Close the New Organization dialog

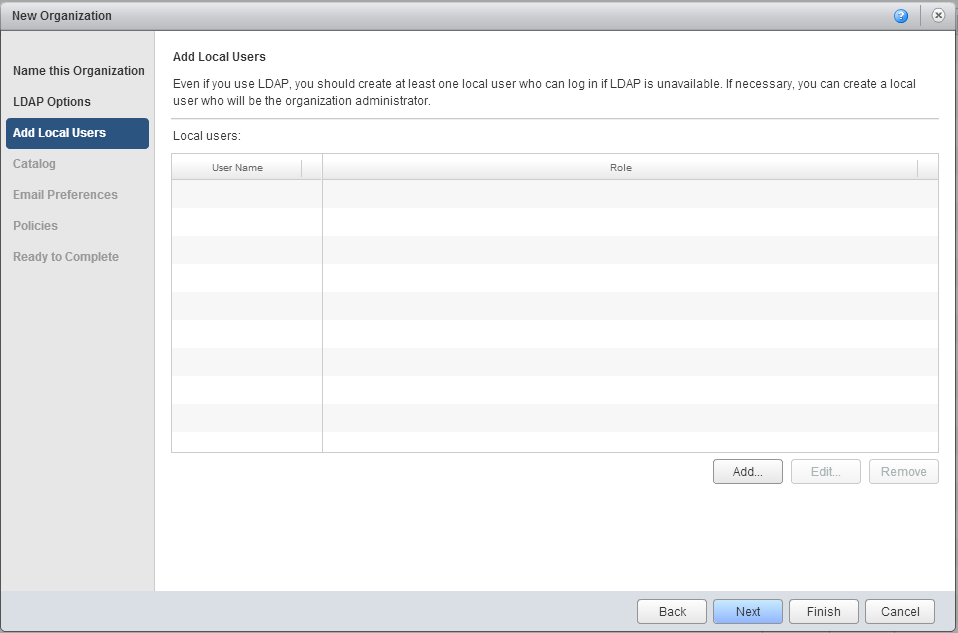[938, 16]
